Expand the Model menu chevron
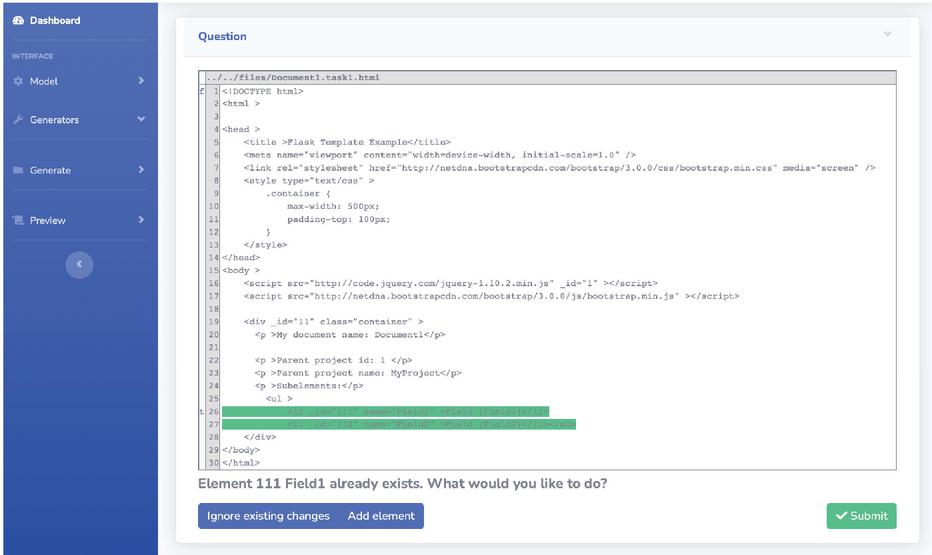932x555 pixels. click(x=141, y=81)
